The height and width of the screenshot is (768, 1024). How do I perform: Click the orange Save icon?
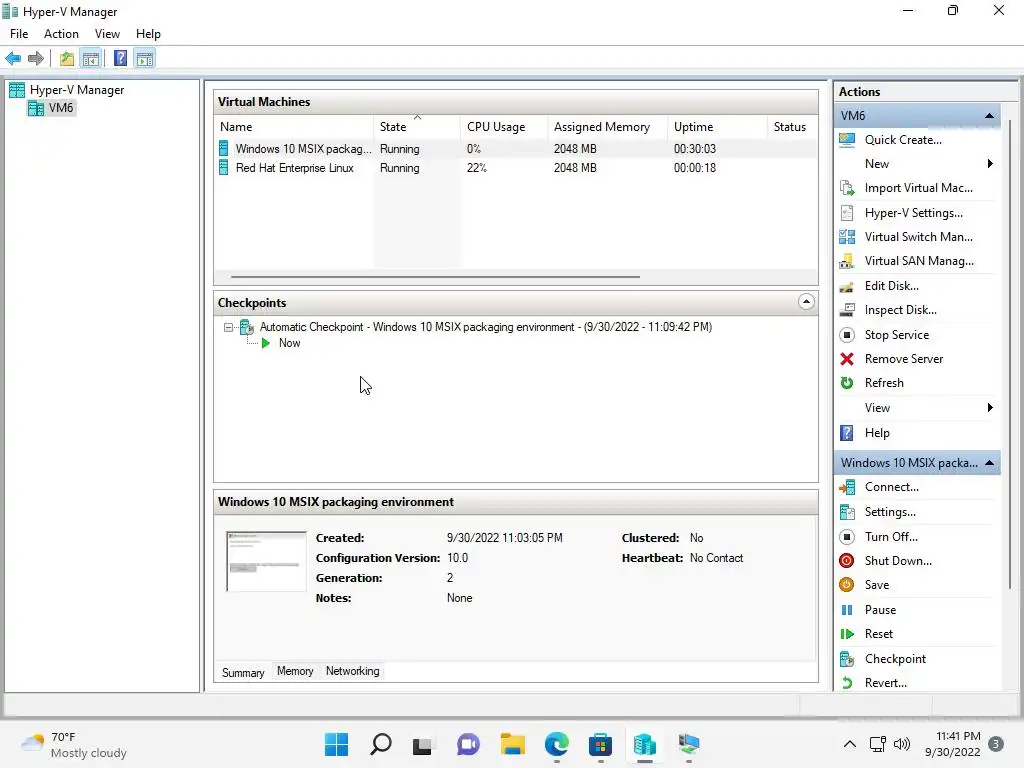click(x=847, y=585)
